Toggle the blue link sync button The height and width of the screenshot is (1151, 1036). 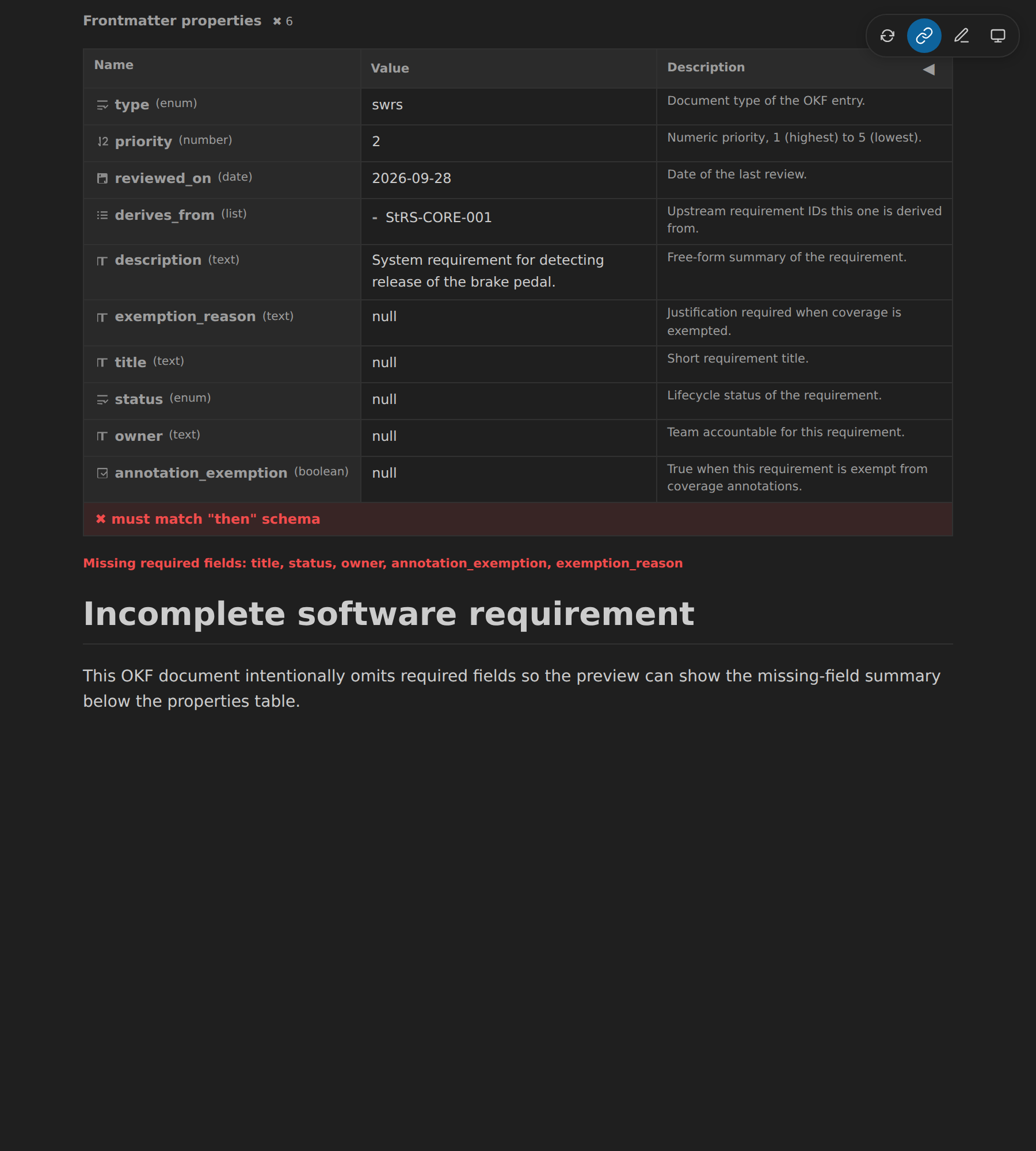924,36
